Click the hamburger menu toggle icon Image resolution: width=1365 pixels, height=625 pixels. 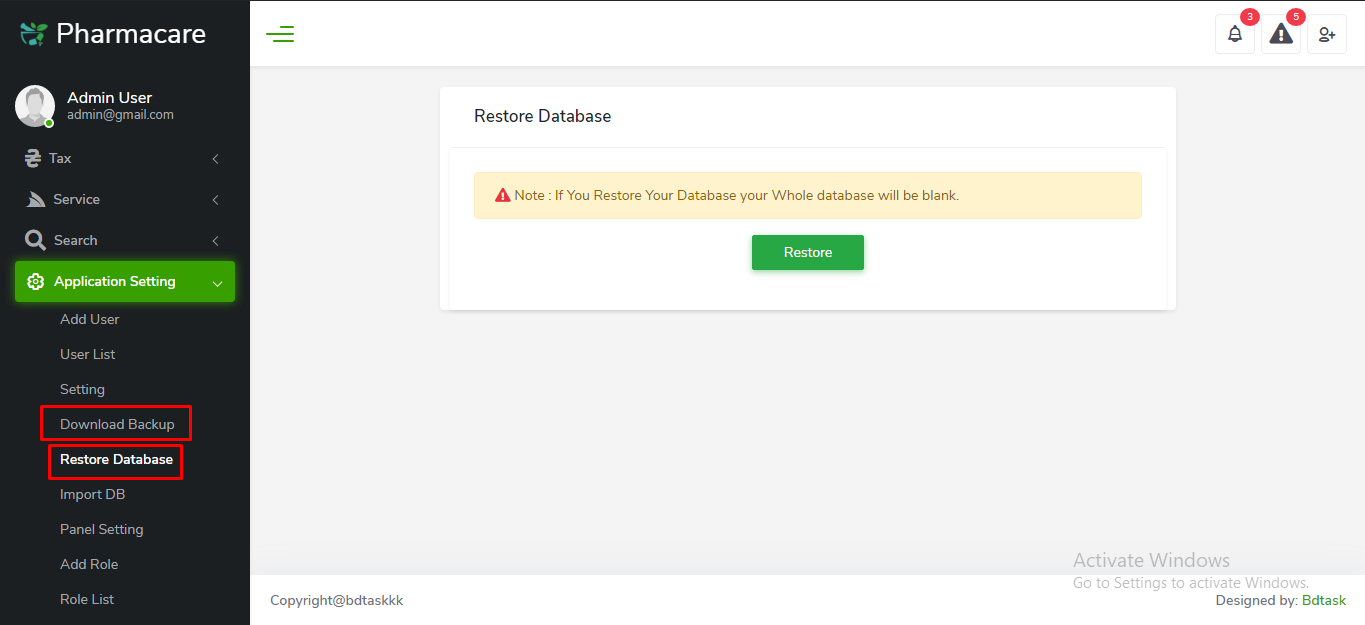click(x=280, y=33)
